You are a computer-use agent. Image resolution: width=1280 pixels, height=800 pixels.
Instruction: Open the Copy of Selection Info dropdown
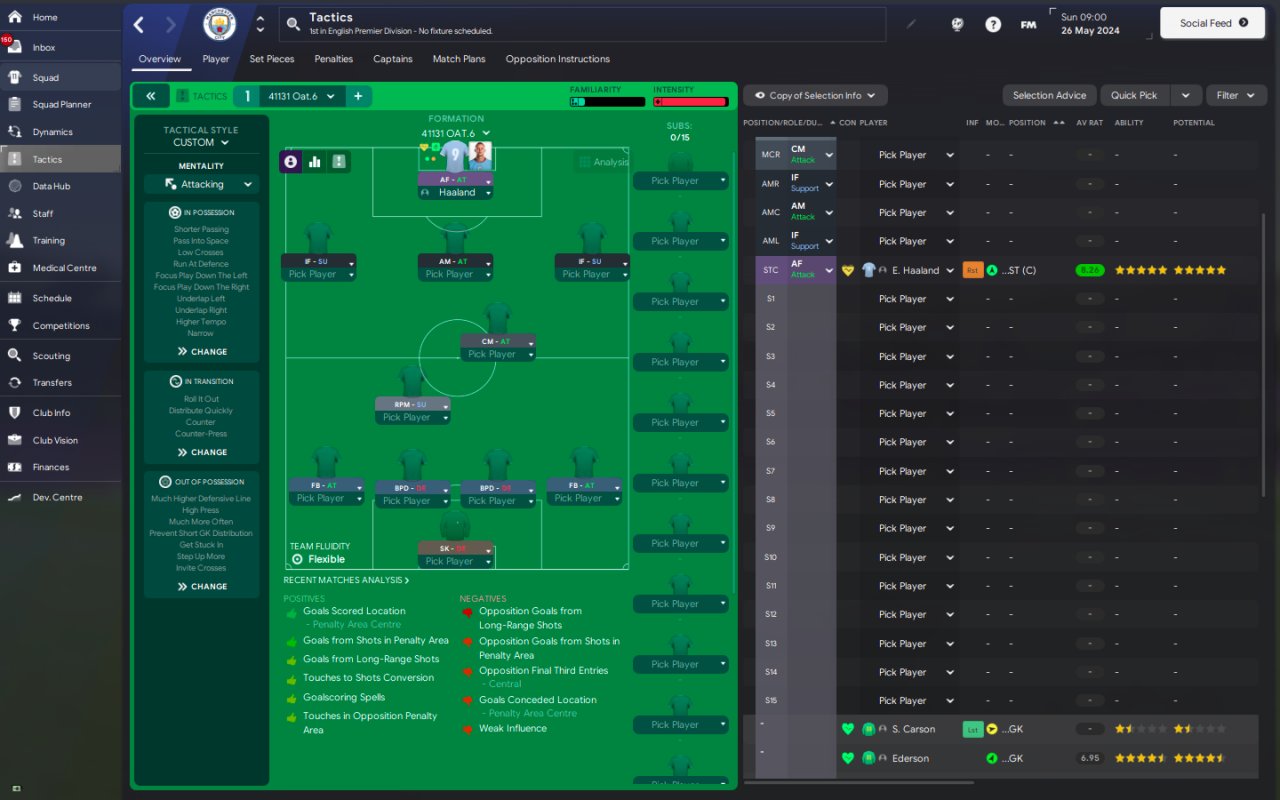coord(815,95)
